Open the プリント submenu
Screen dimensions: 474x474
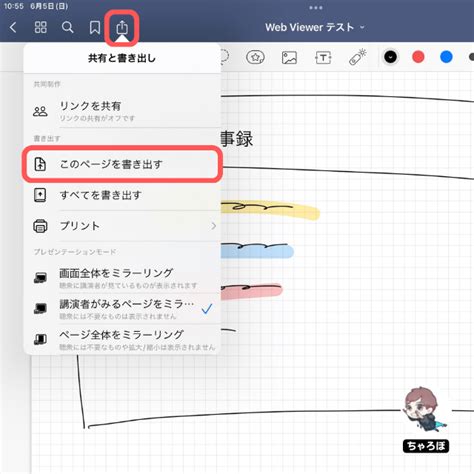(122, 226)
